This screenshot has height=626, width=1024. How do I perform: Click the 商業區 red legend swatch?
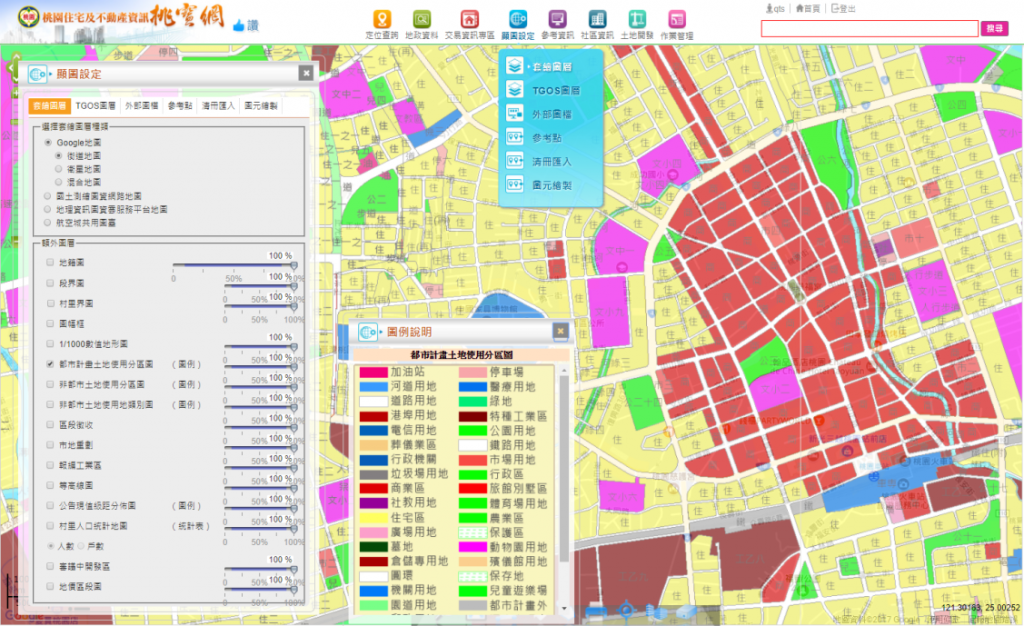(x=374, y=488)
